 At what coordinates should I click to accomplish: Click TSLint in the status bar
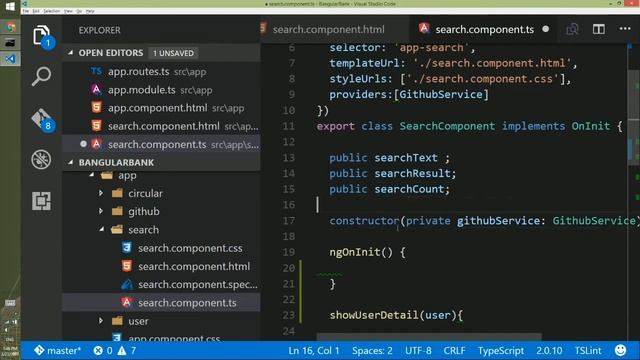588,351
